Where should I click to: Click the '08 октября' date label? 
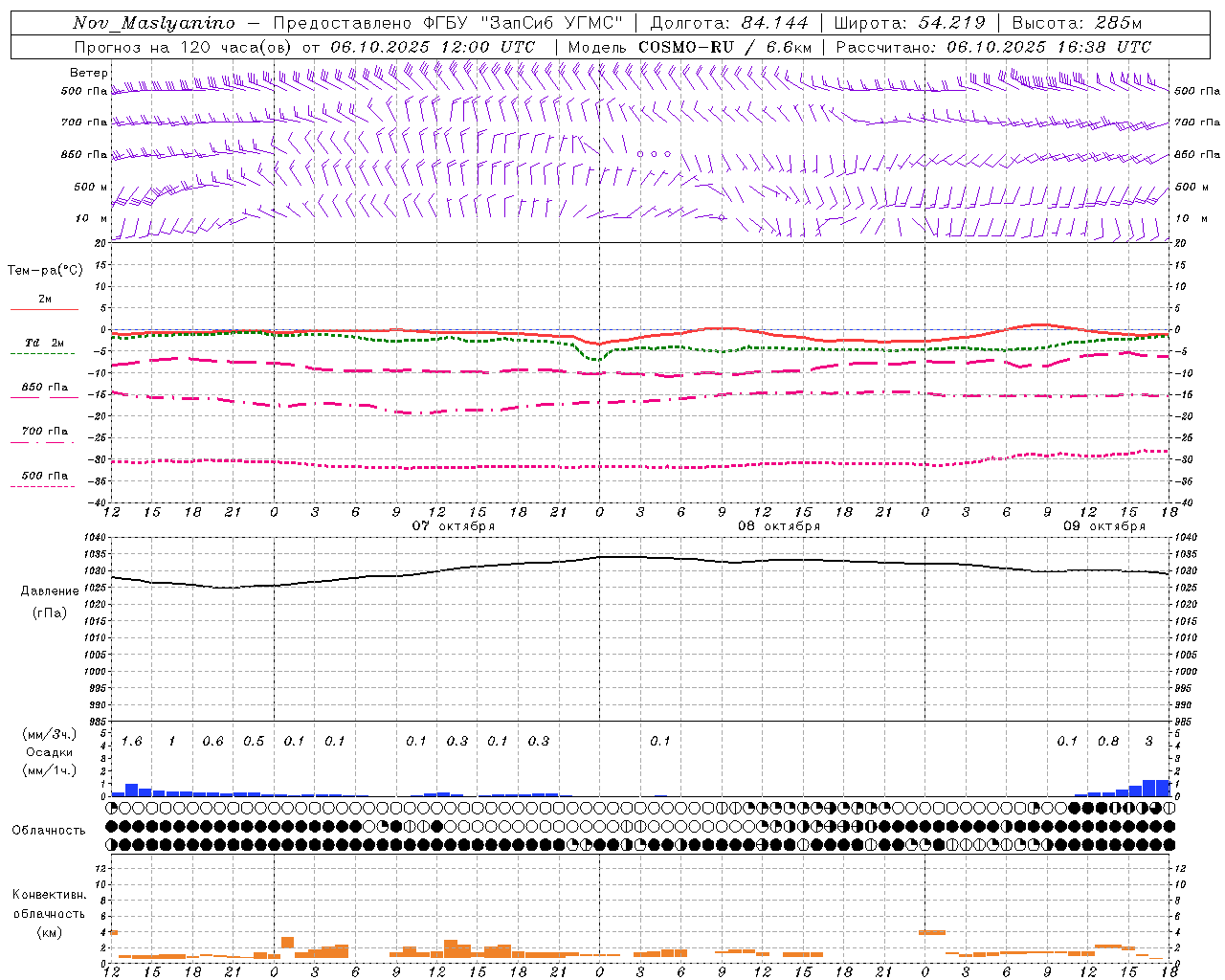[779, 526]
